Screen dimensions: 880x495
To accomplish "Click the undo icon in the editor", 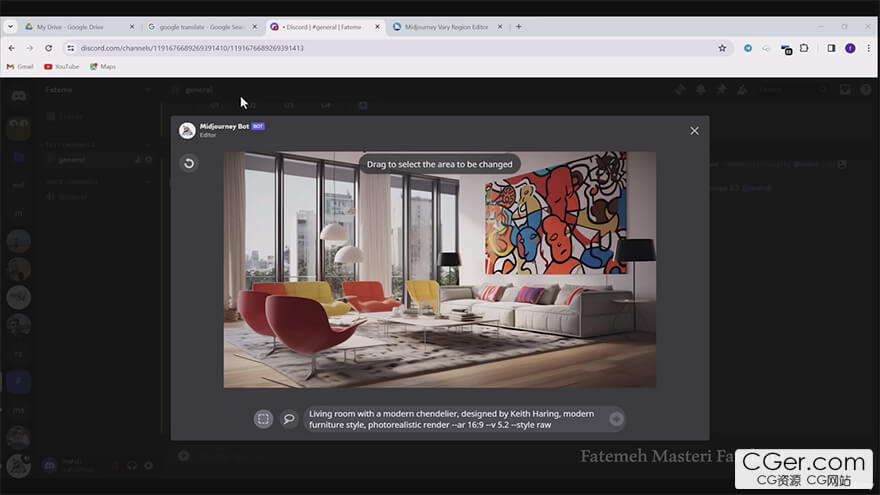I will 189,163.
